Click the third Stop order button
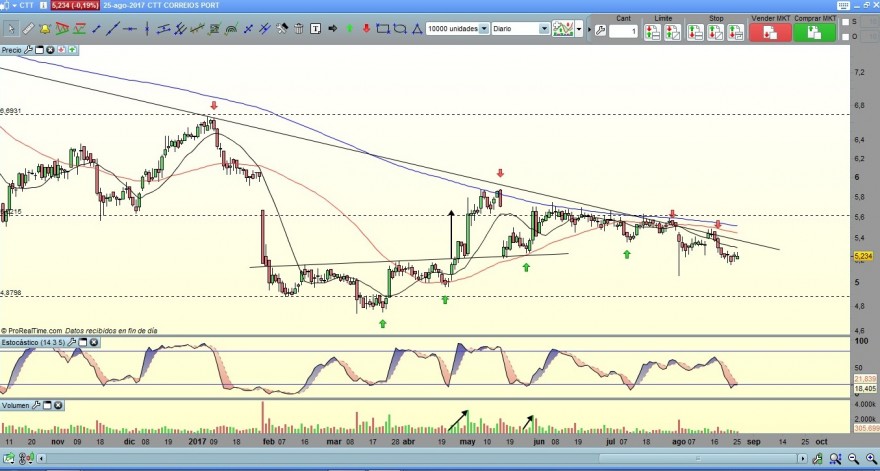The image size is (880, 471). tap(735, 32)
